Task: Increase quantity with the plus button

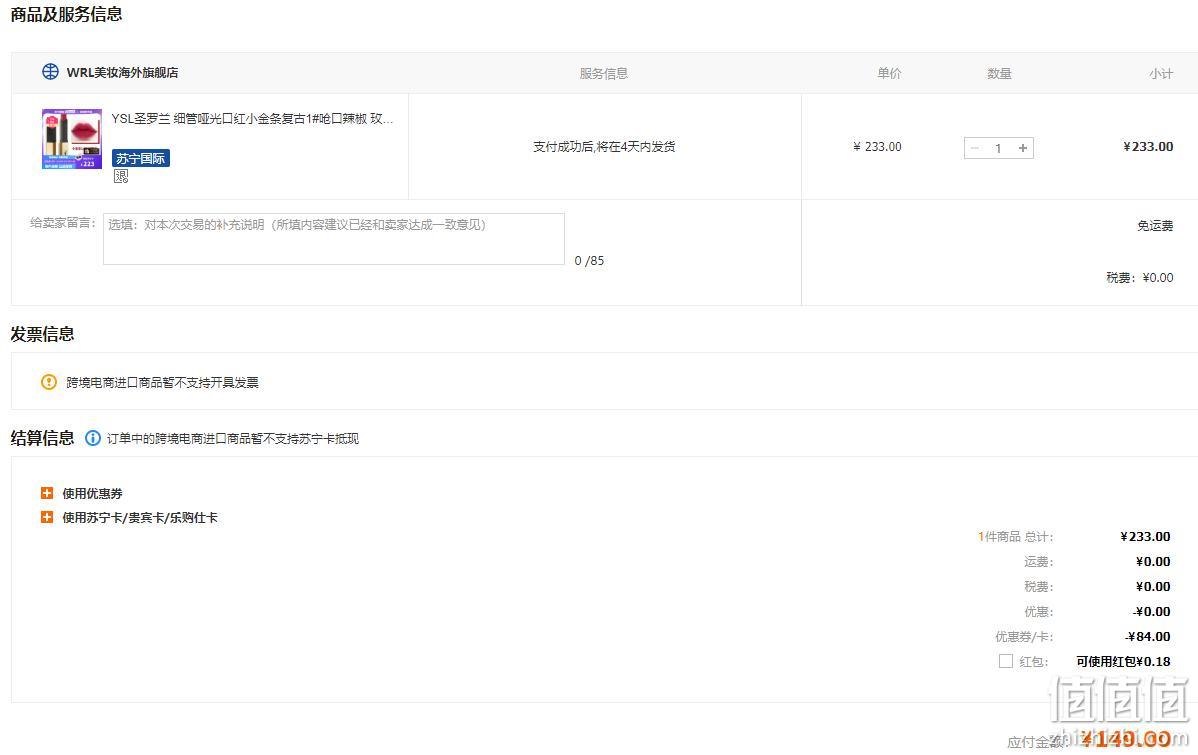Action: point(1023,147)
